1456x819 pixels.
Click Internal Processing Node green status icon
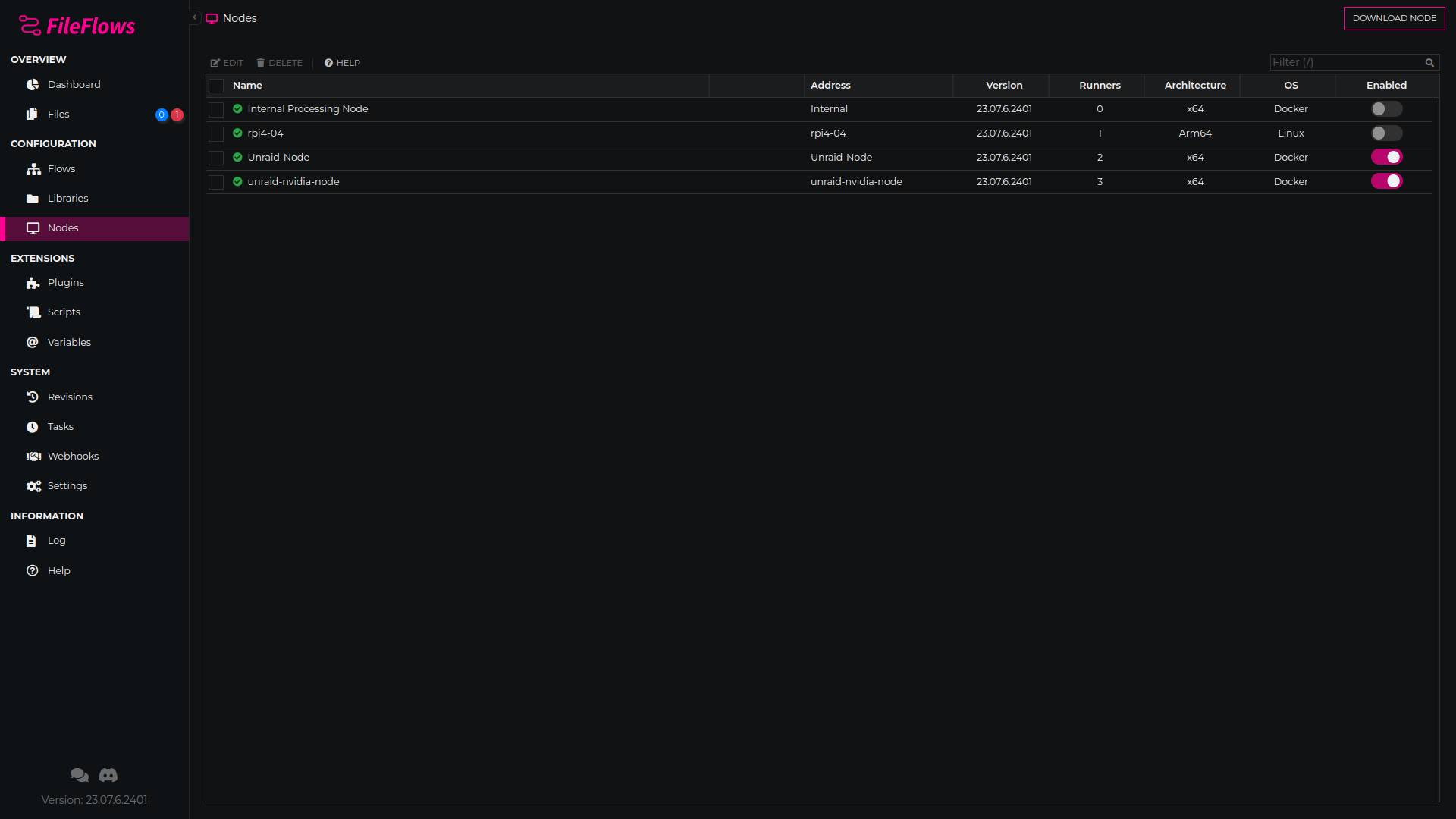coord(237,109)
